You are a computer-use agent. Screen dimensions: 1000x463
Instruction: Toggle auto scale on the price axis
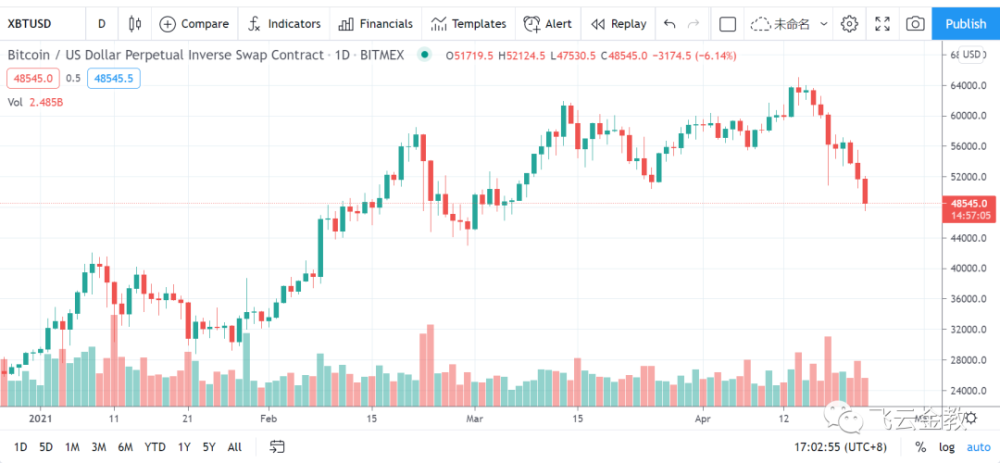coord(978,446)
